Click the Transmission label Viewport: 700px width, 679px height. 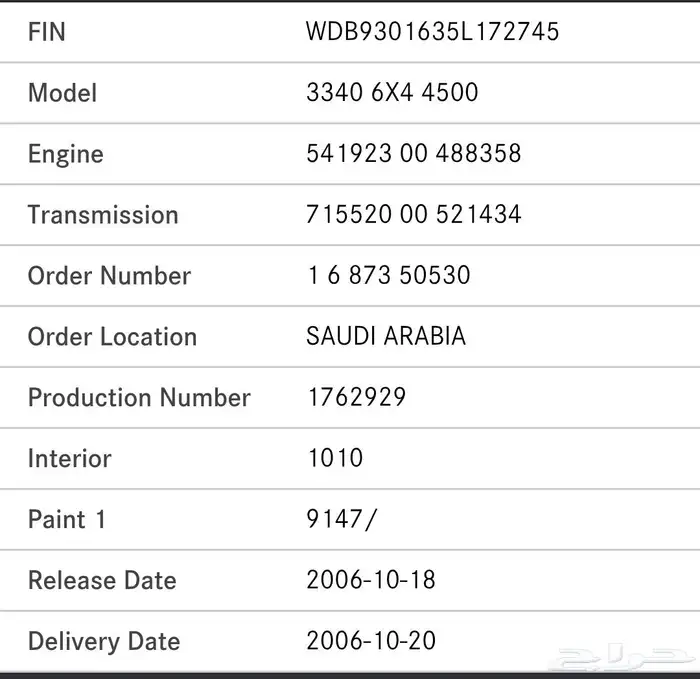coord(103,215)
